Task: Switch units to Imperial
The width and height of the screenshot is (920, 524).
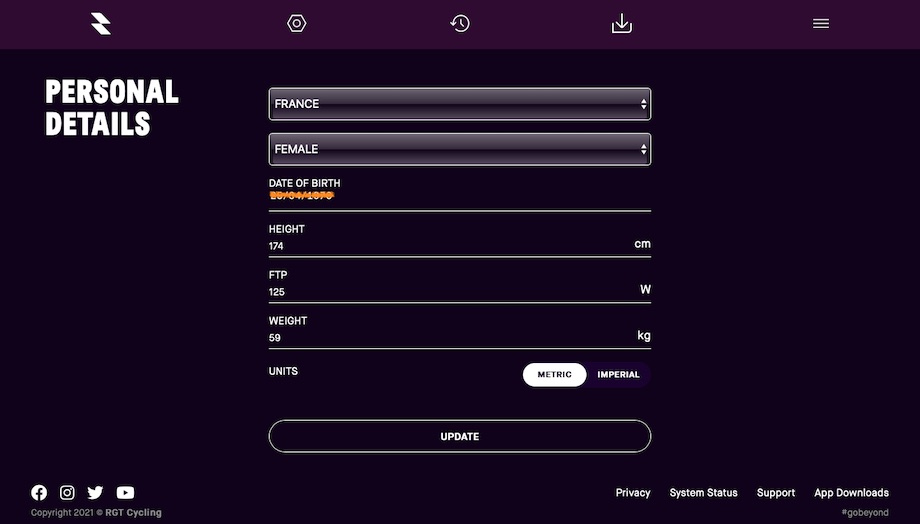Action: [x=618, y=374]
